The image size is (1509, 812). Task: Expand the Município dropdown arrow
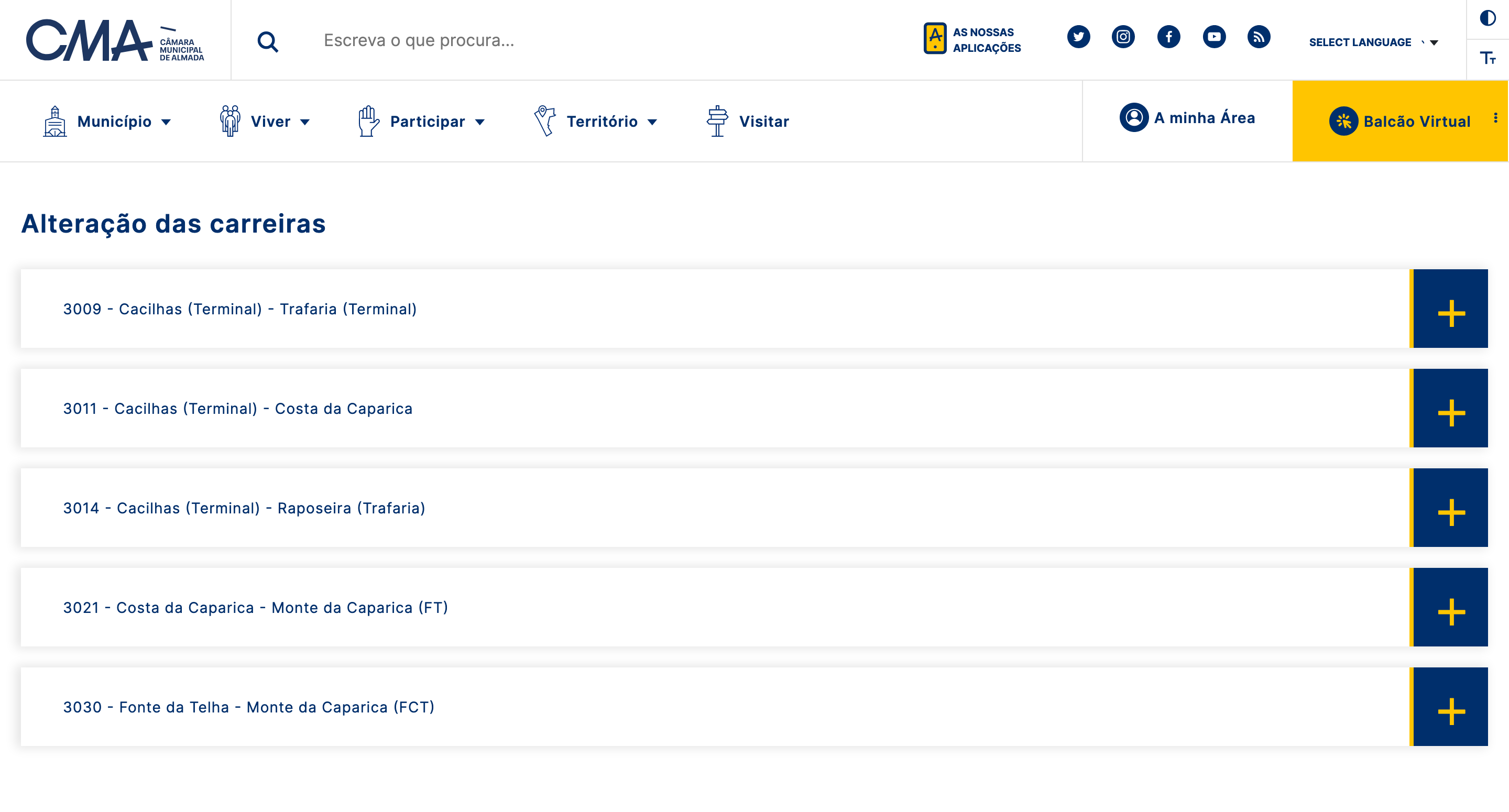(x=167, y=122)
